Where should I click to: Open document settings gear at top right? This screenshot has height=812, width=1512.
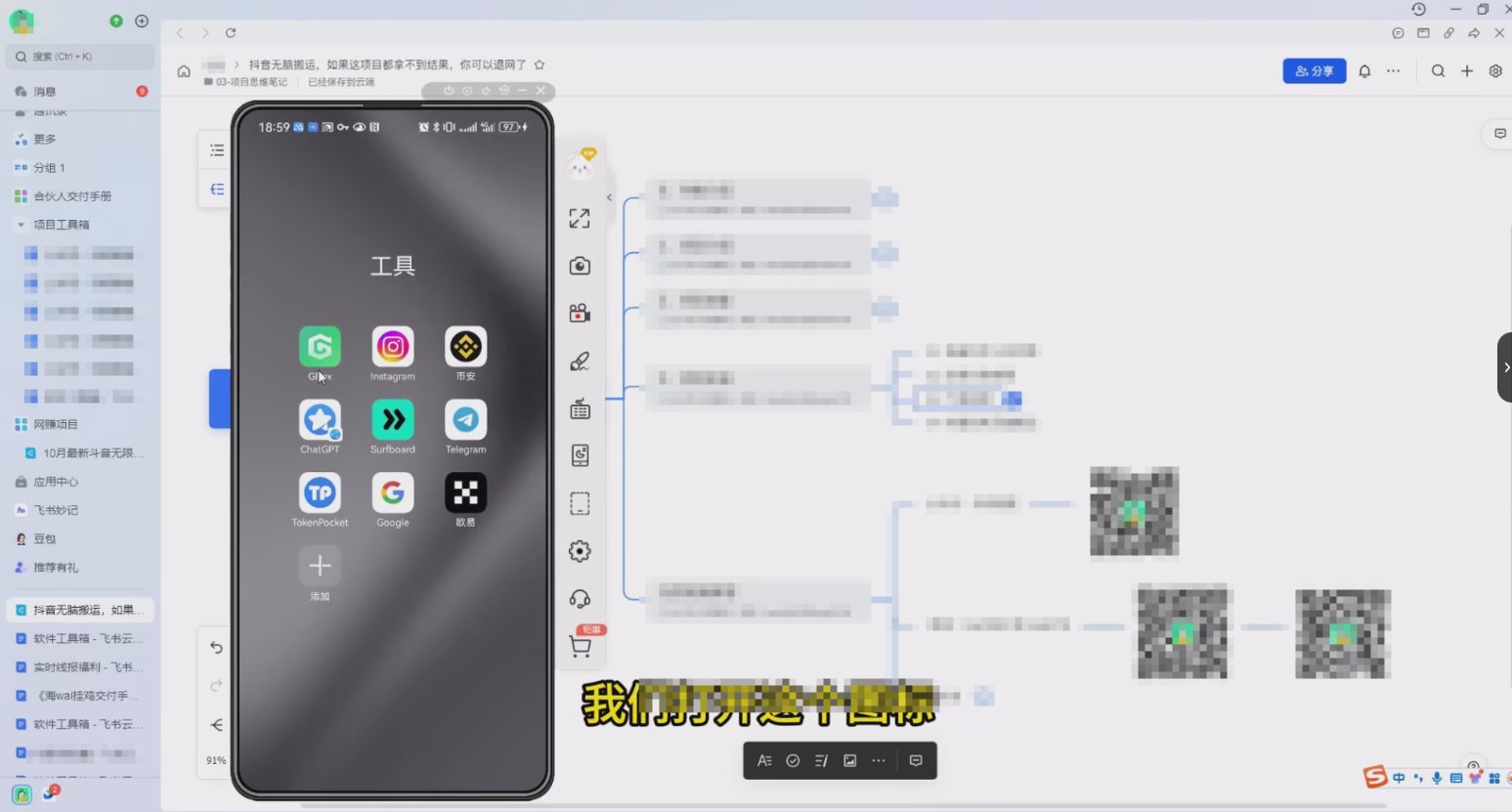(x=1495, y=71)
